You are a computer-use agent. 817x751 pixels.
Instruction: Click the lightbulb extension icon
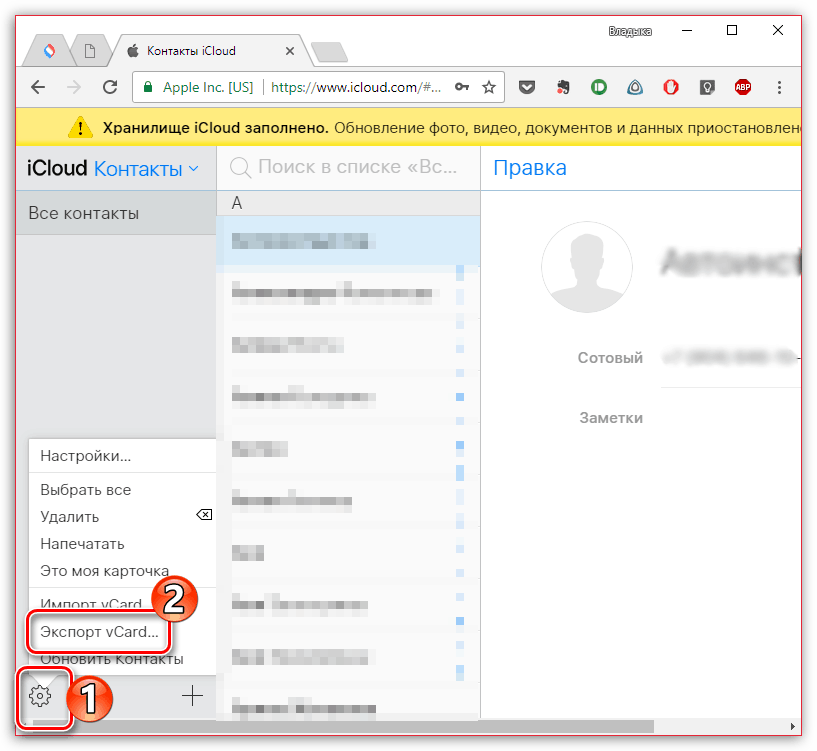coord(707,87)
